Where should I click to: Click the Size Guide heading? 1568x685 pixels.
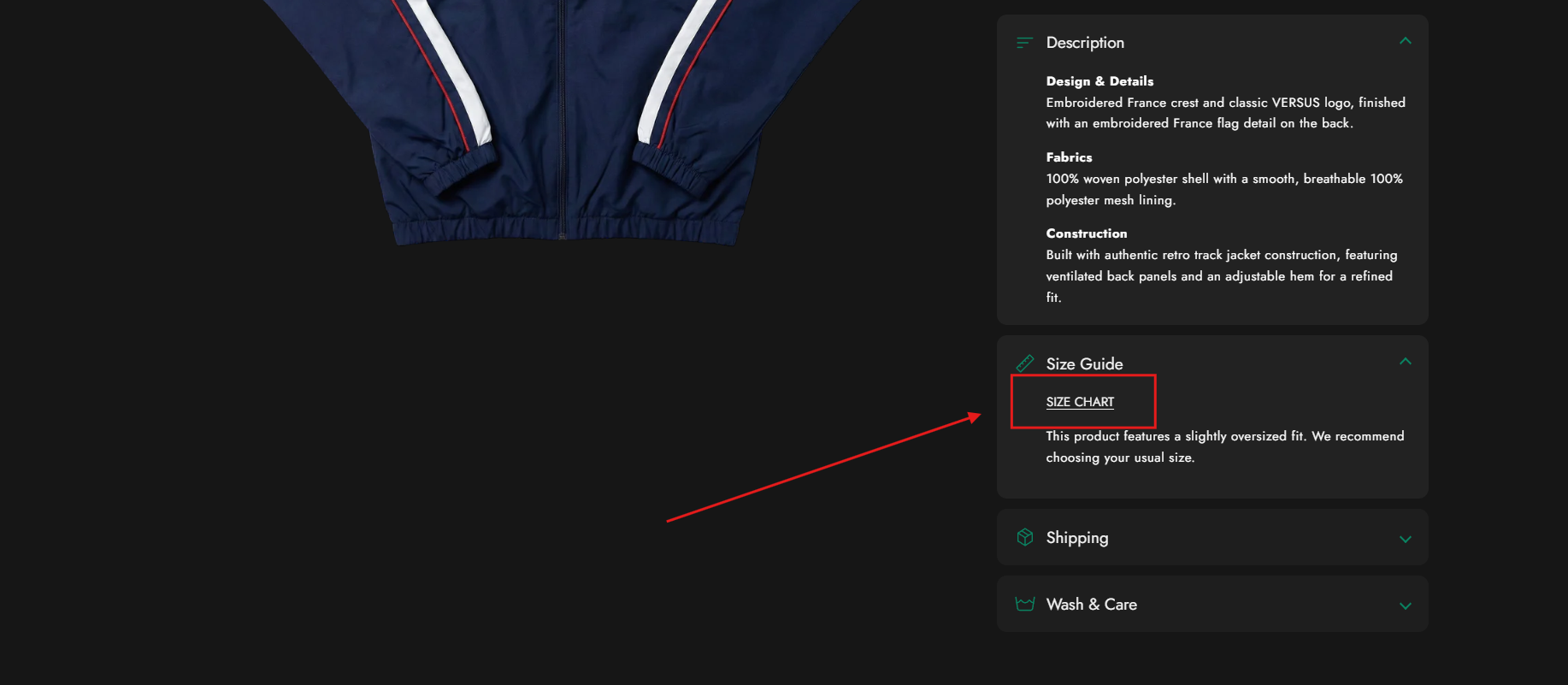[x=1084, y=363]
